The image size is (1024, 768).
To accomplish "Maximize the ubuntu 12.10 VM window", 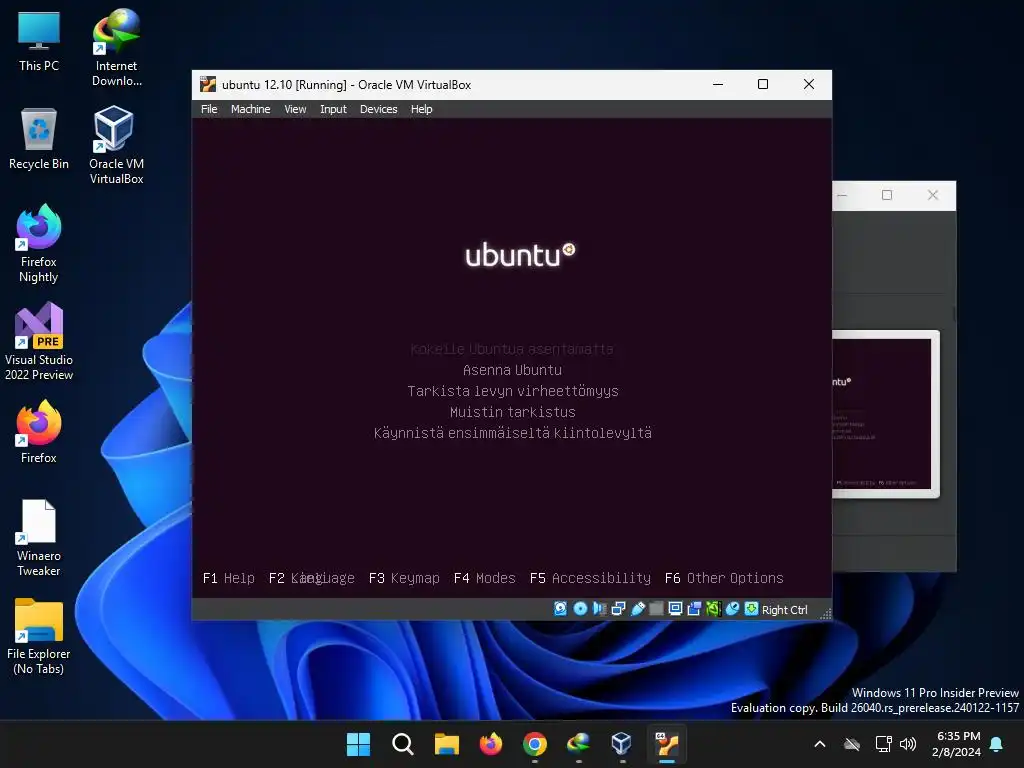I will tap(763, 84).
